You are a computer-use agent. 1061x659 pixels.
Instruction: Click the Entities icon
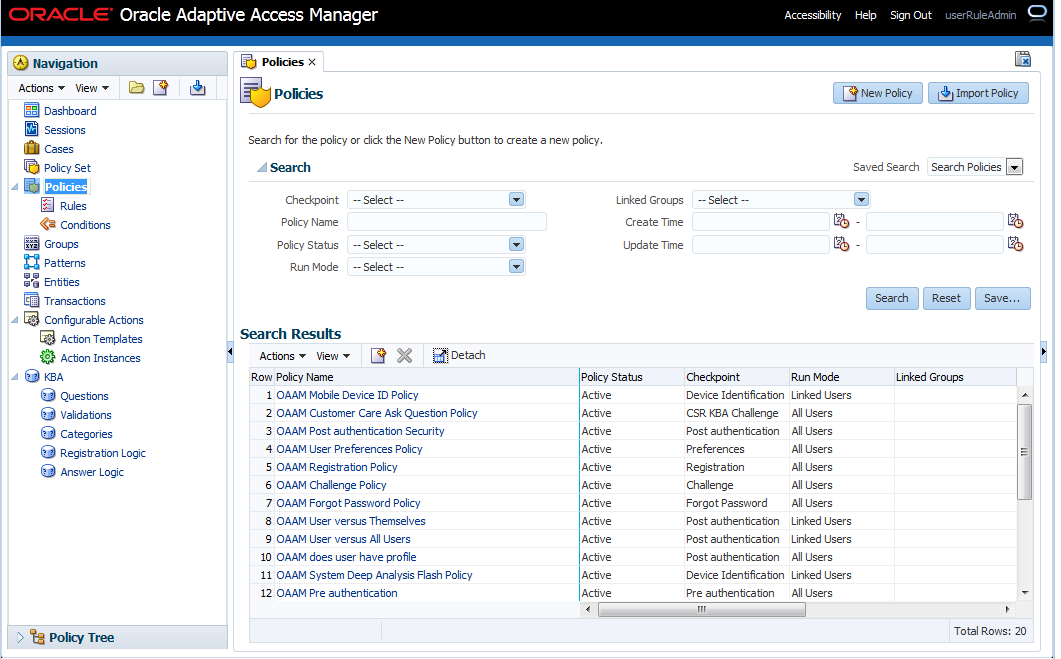[32, 281]
